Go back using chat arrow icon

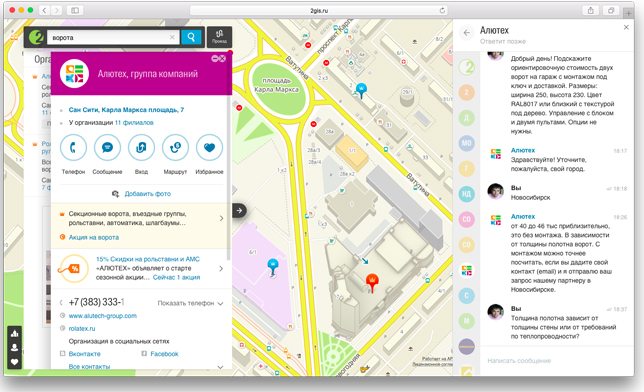coord(467,33)
